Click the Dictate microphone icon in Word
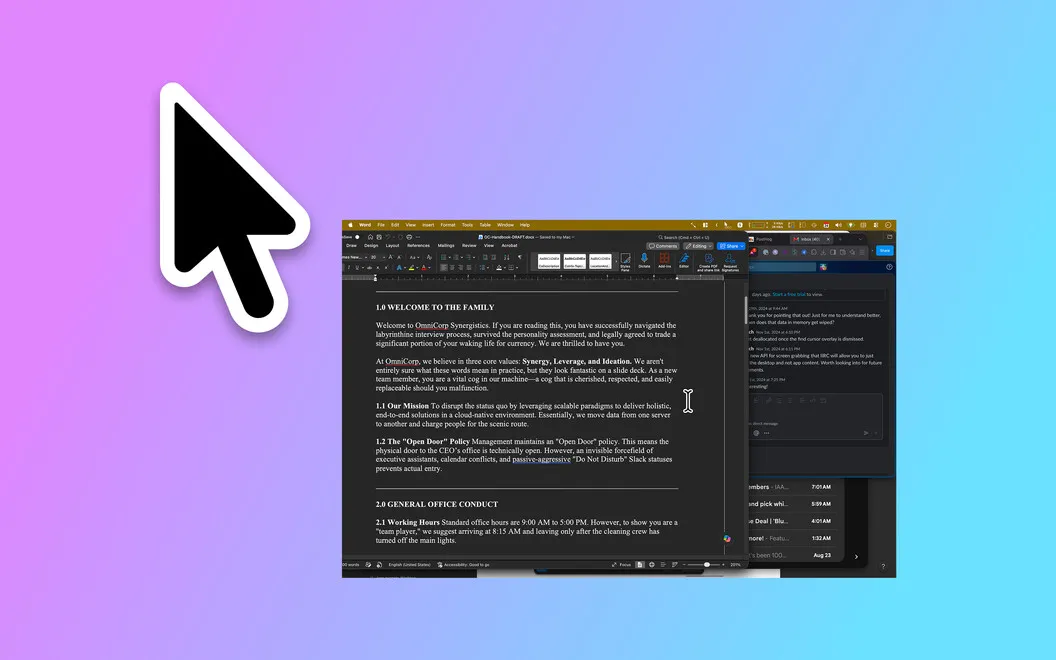The image size is (1056, 660). 644,261
